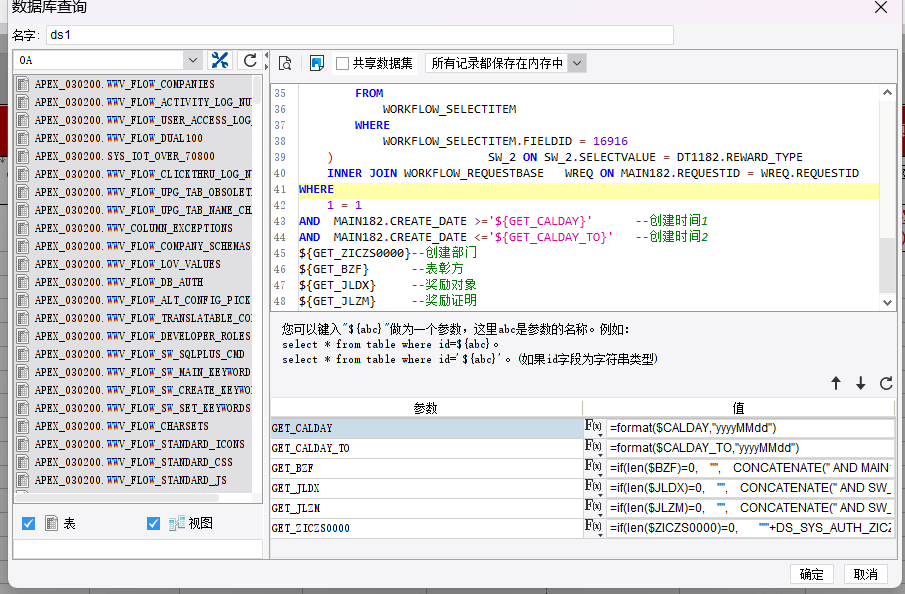Select the GET_BZF parameter name
The height and width of the screenshot is (594, 905).
[x=293, y=468]
